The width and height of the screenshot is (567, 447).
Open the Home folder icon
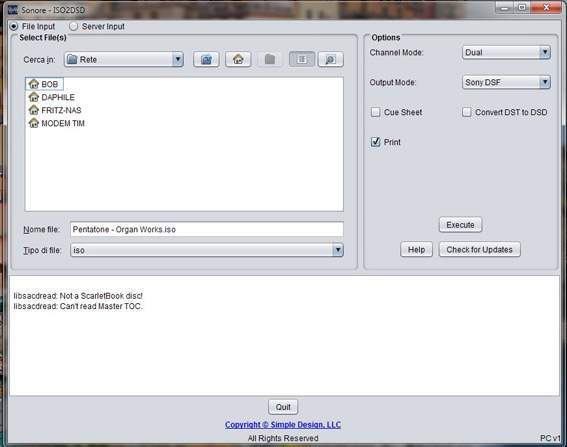click(x=238, y=59)
